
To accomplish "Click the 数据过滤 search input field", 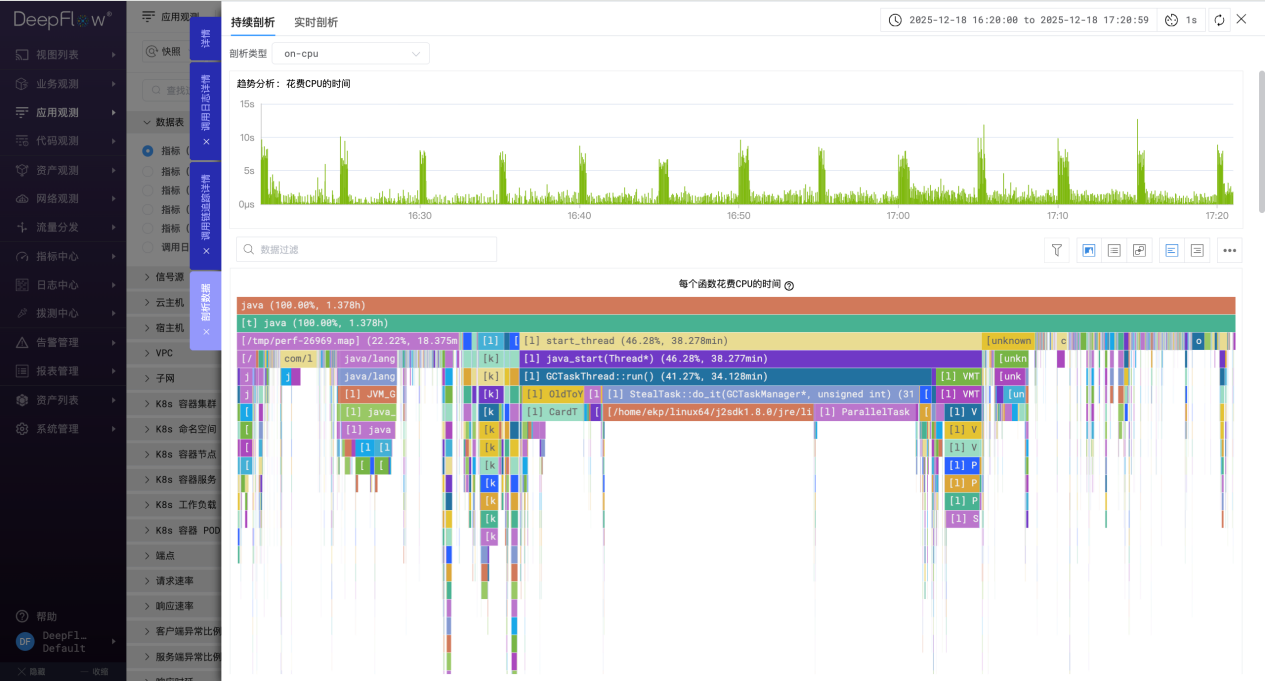I will point(366,250).
